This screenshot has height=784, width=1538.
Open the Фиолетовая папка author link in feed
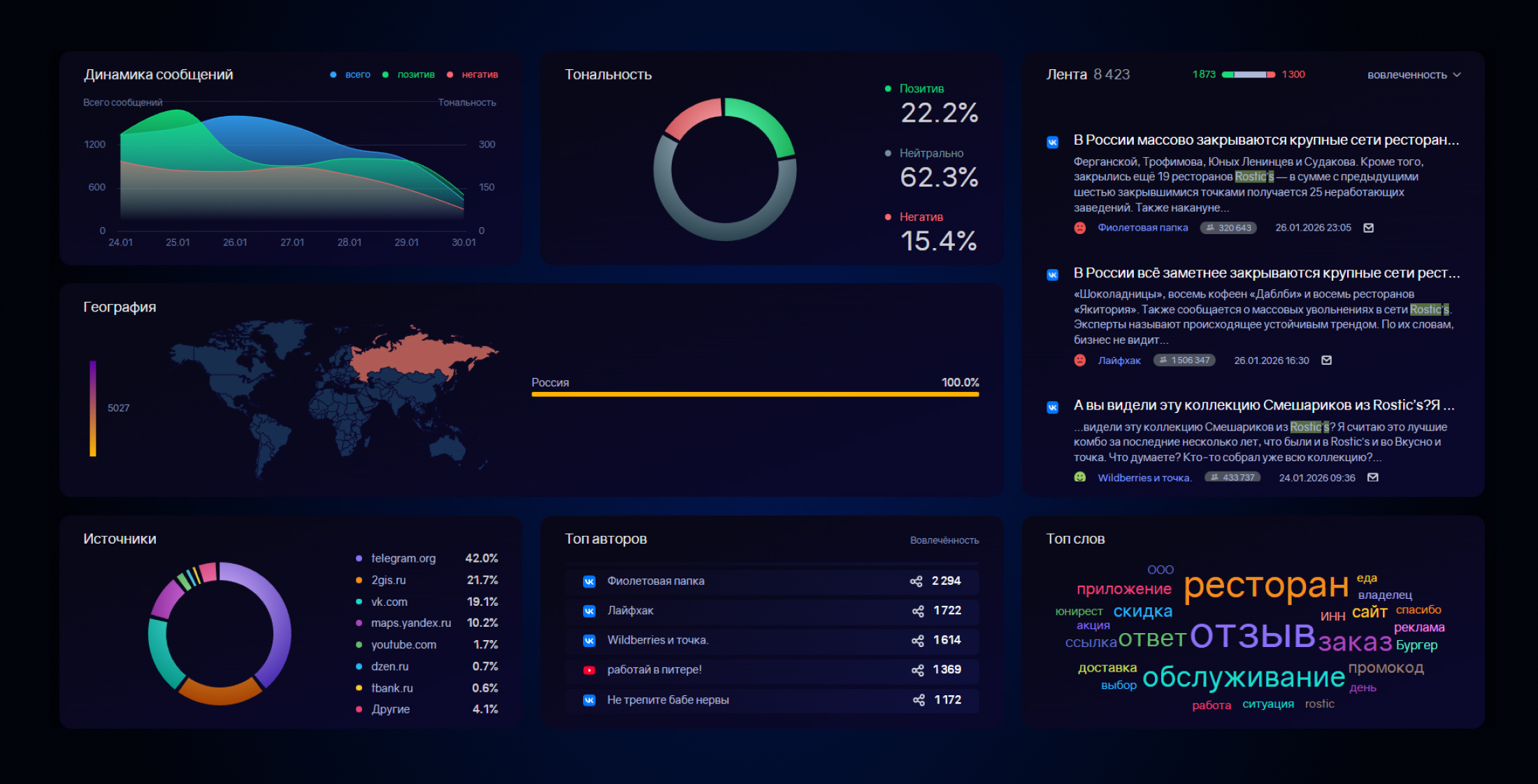[x=1142, y=228]
